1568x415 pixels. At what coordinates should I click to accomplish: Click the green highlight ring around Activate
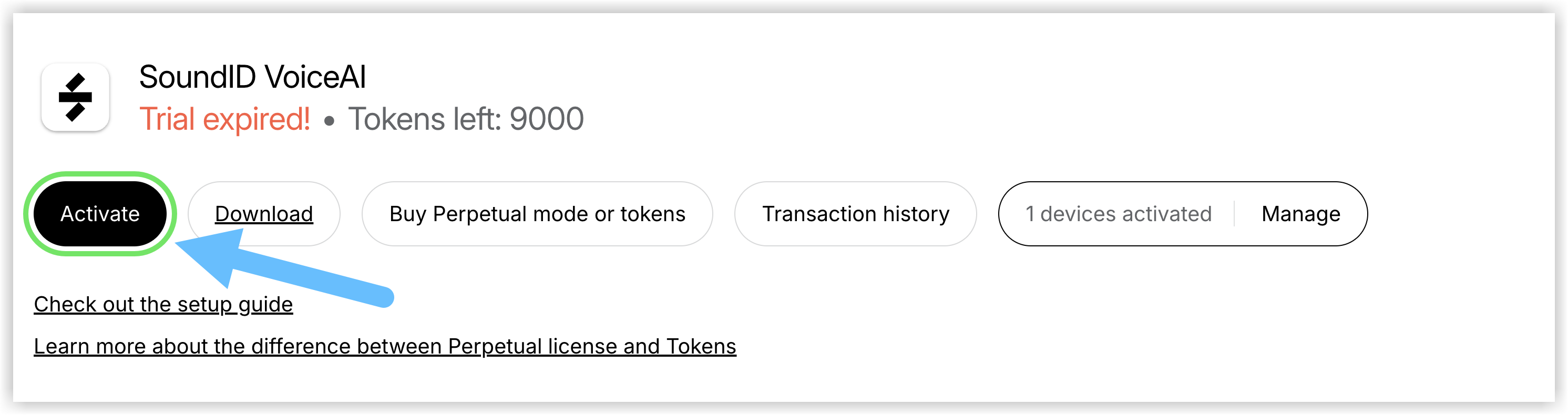(x=100, y=175)
